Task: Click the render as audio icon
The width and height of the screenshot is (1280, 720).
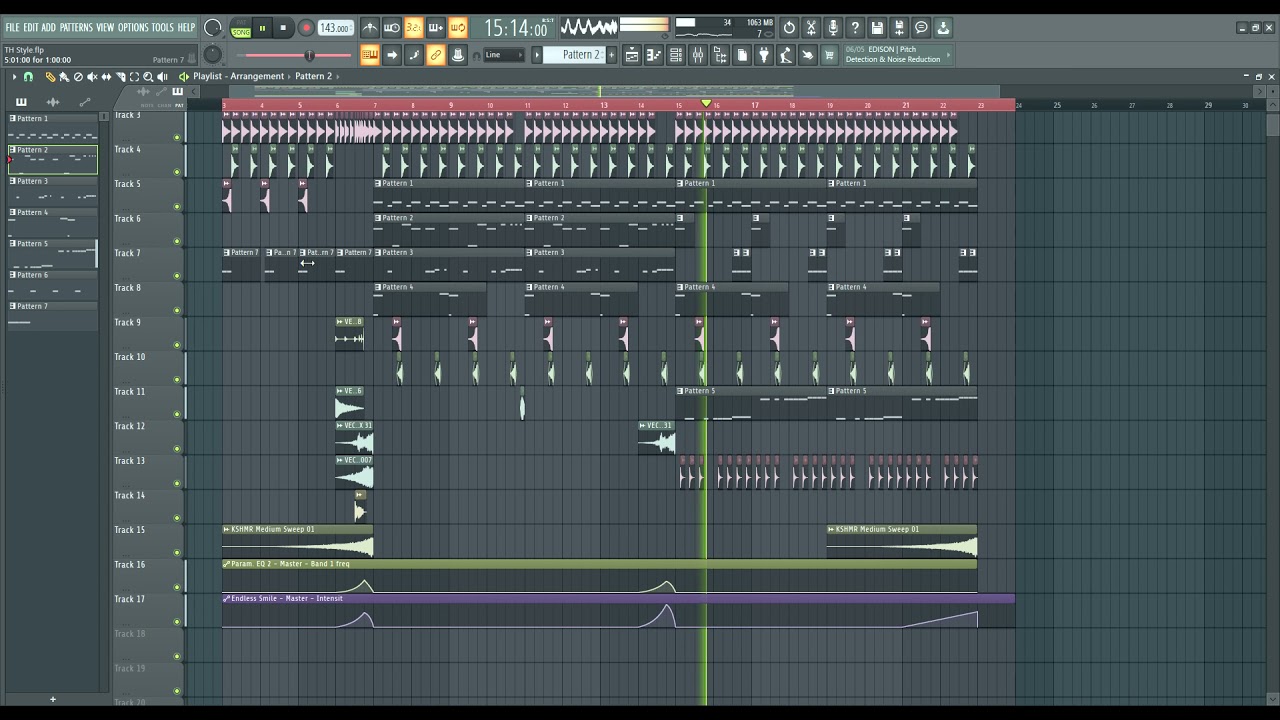Action: pos(899,28)
